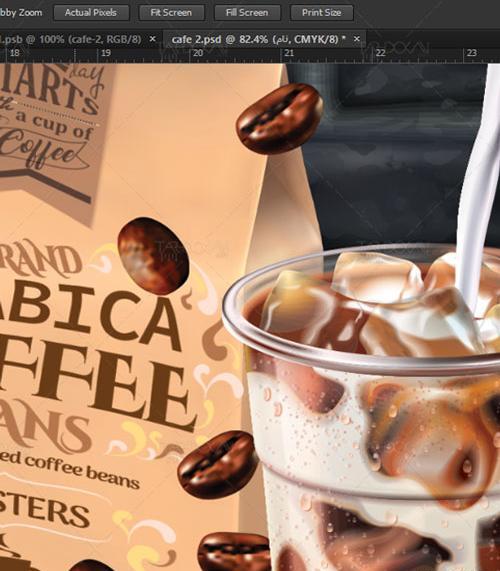Click the Fill Screen button
The image size is (500, 571).
247,13
